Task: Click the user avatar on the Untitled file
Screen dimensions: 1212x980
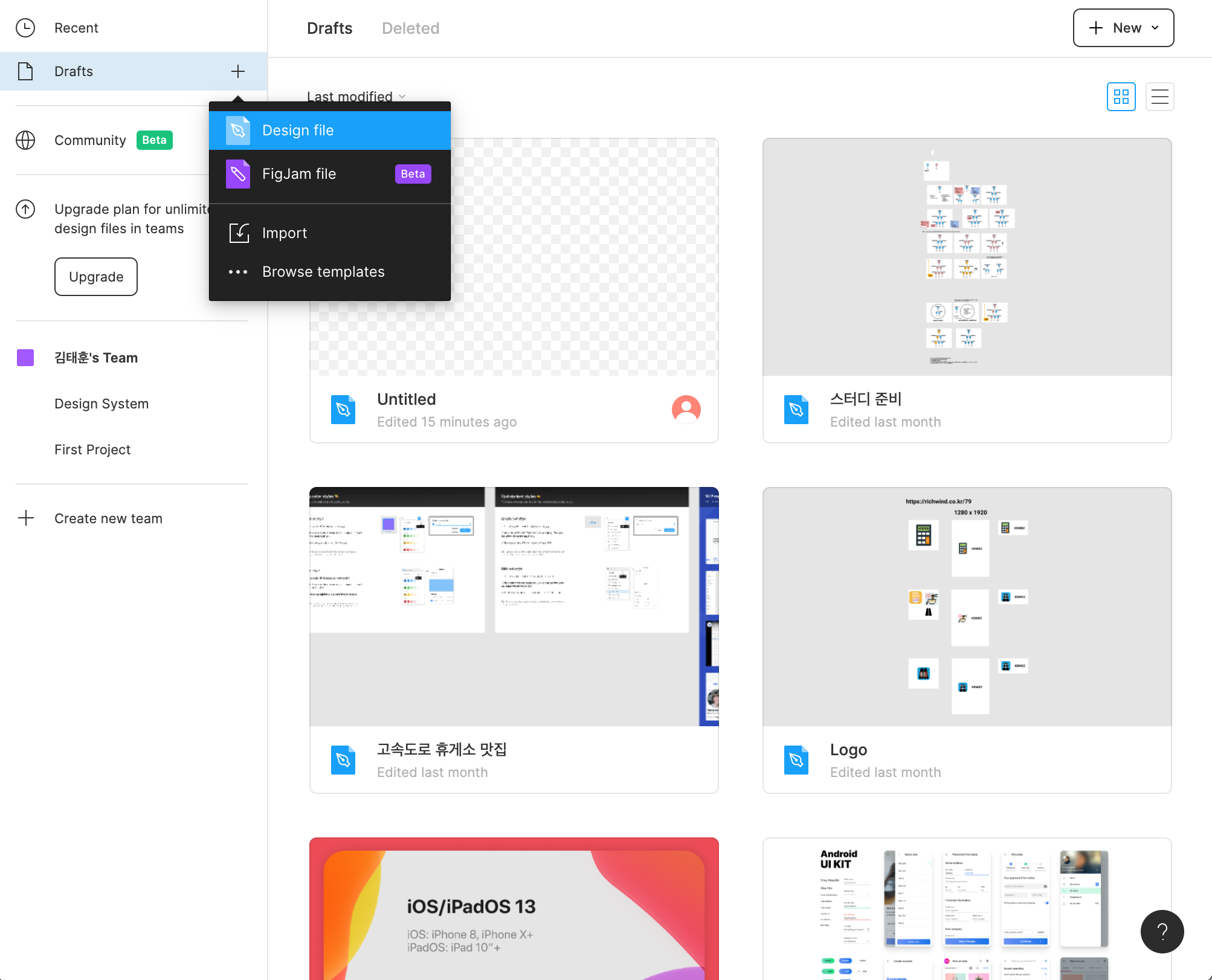Action: 686,410
